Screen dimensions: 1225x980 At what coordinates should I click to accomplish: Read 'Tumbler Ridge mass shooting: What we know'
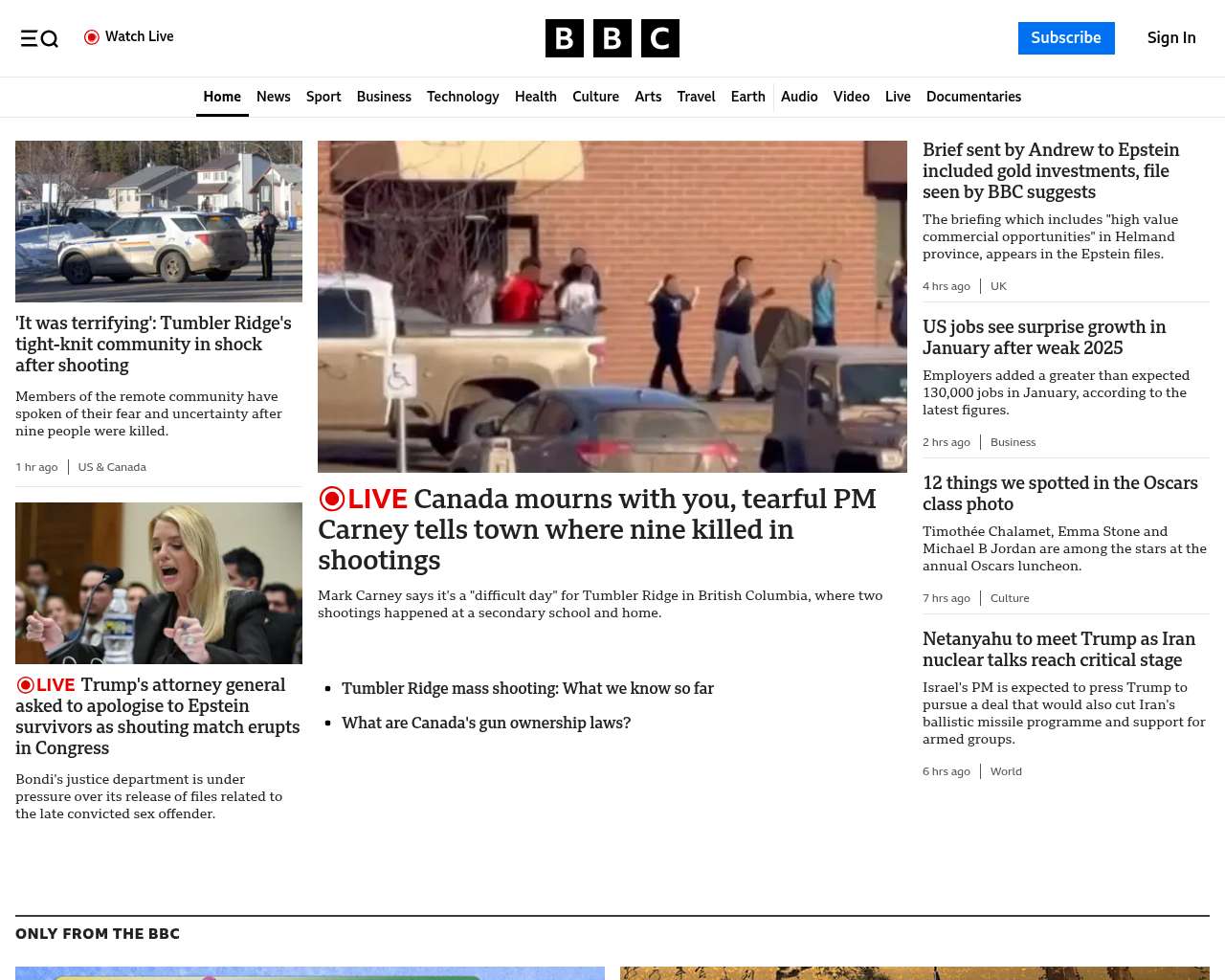coord(527,688)
